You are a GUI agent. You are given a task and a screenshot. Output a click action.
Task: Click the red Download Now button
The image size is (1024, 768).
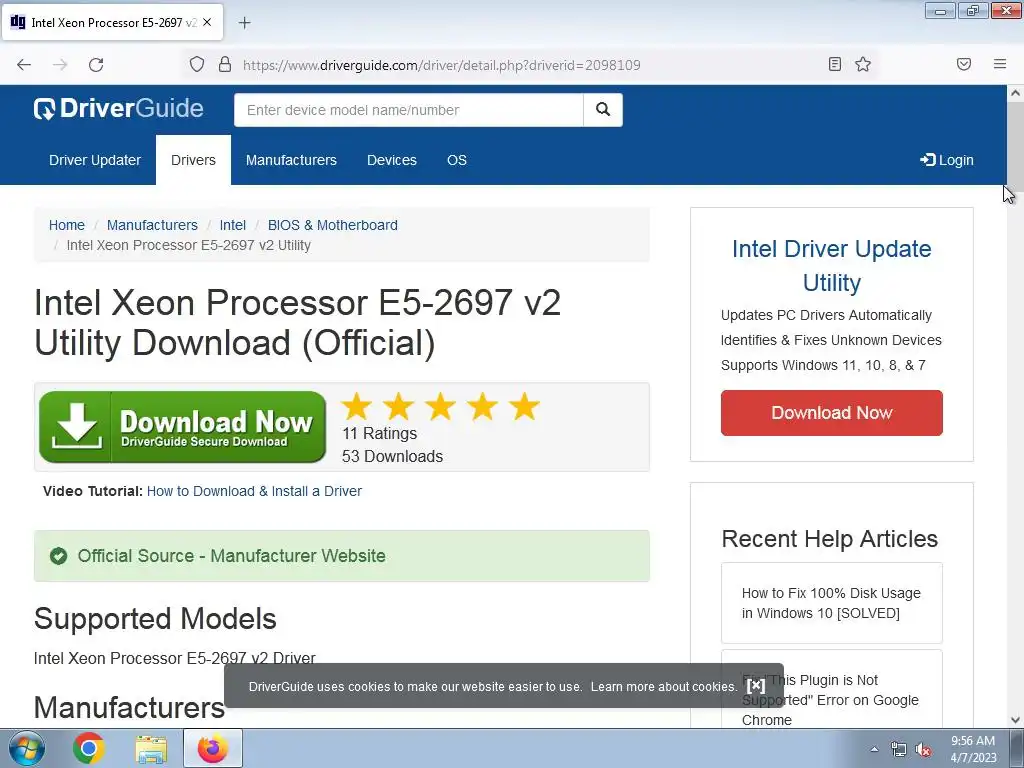(x=831, y=413)
